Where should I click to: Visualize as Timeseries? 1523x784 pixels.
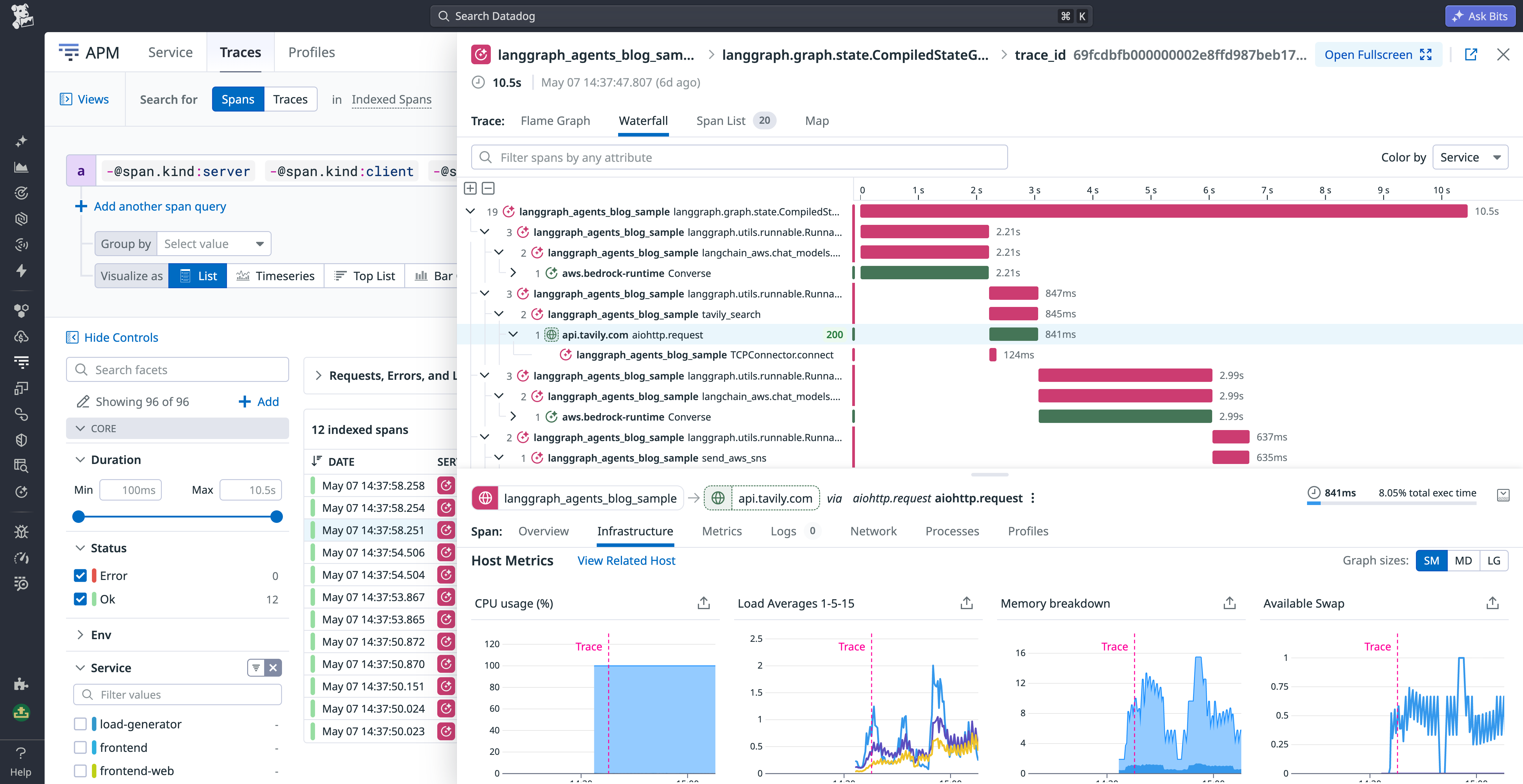click(275, 276)
